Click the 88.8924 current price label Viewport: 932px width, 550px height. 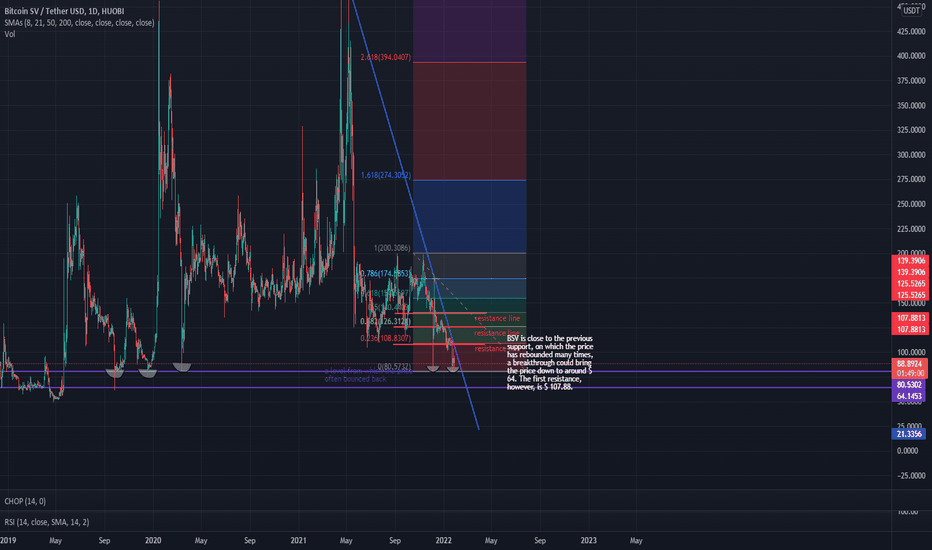(909, 364)
